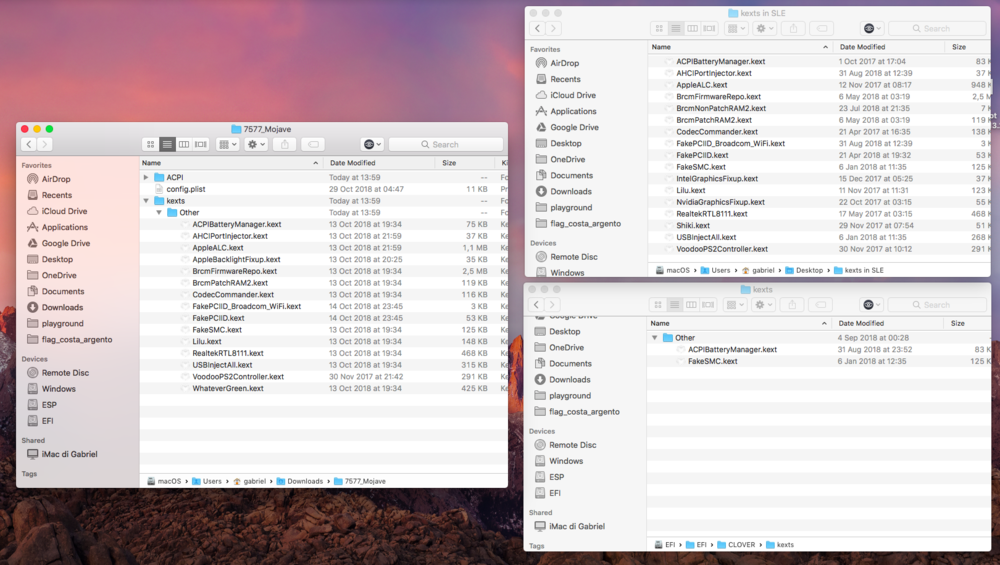Collapse the kexts folder in 7577_Mojave
This screenshot has width=1000, height=565.
(x=146, y=201)
